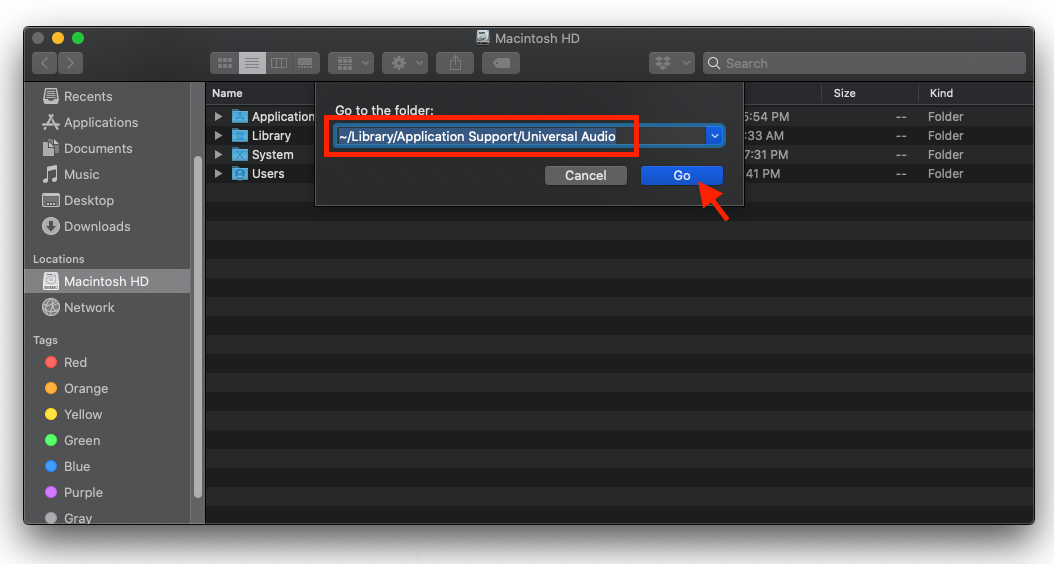Image resolution: width=1054 pixels, height=564 pixels.
Task: Select the Green tag in sidebar
Action: click(x=82, y=440)
